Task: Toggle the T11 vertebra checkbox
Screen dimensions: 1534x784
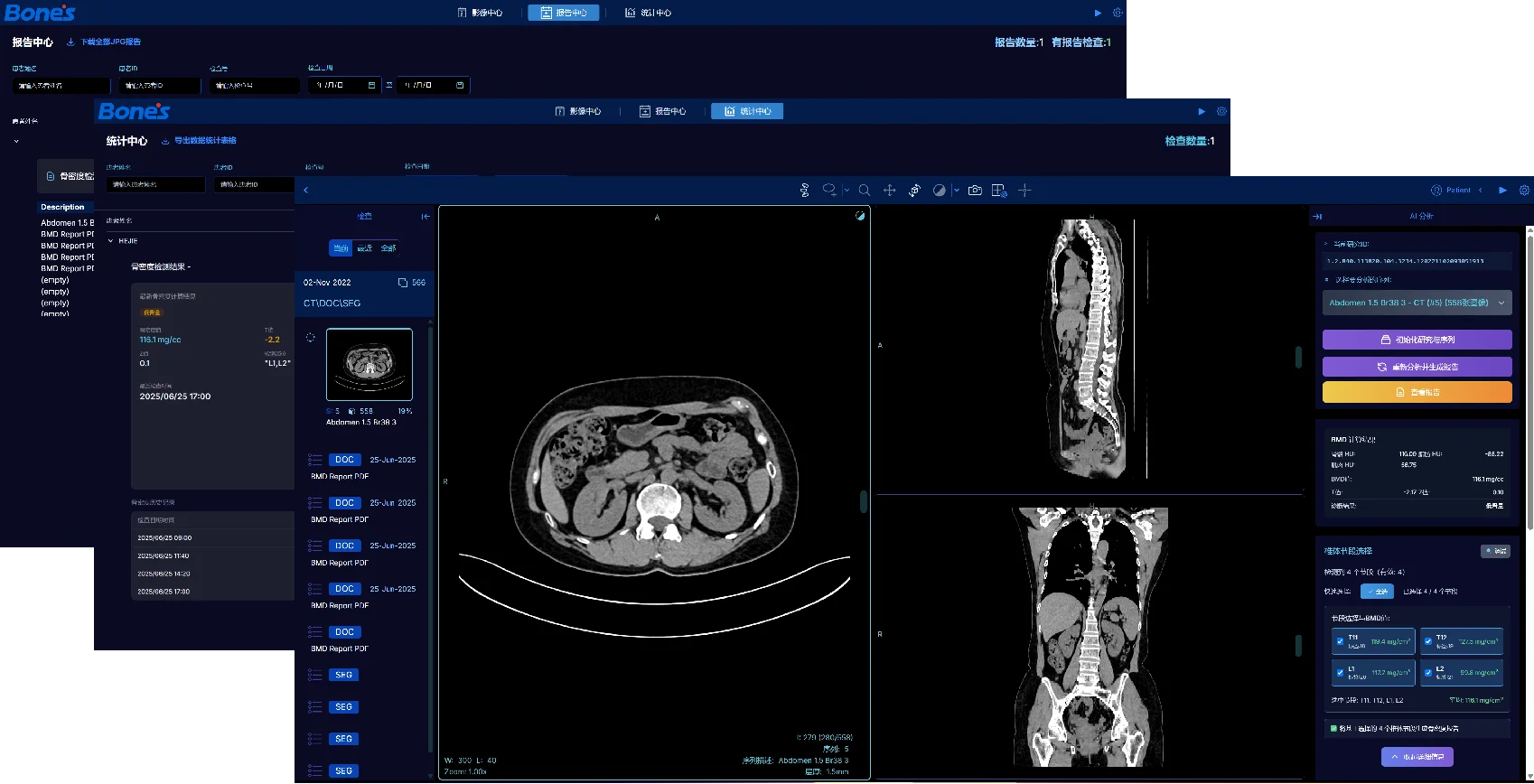Action: (x=1340, y=642)
